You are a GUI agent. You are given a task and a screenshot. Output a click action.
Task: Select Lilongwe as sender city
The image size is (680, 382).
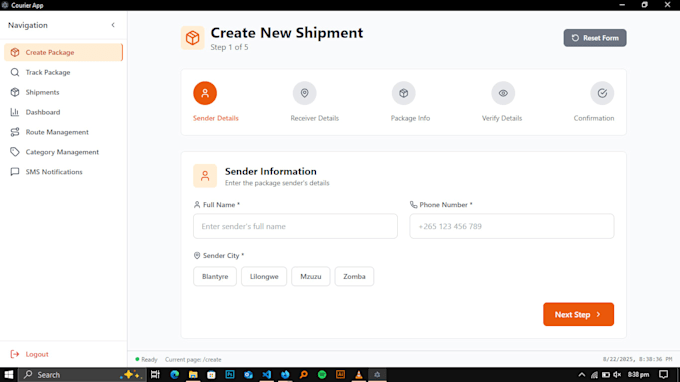click(x=264, y=276)
